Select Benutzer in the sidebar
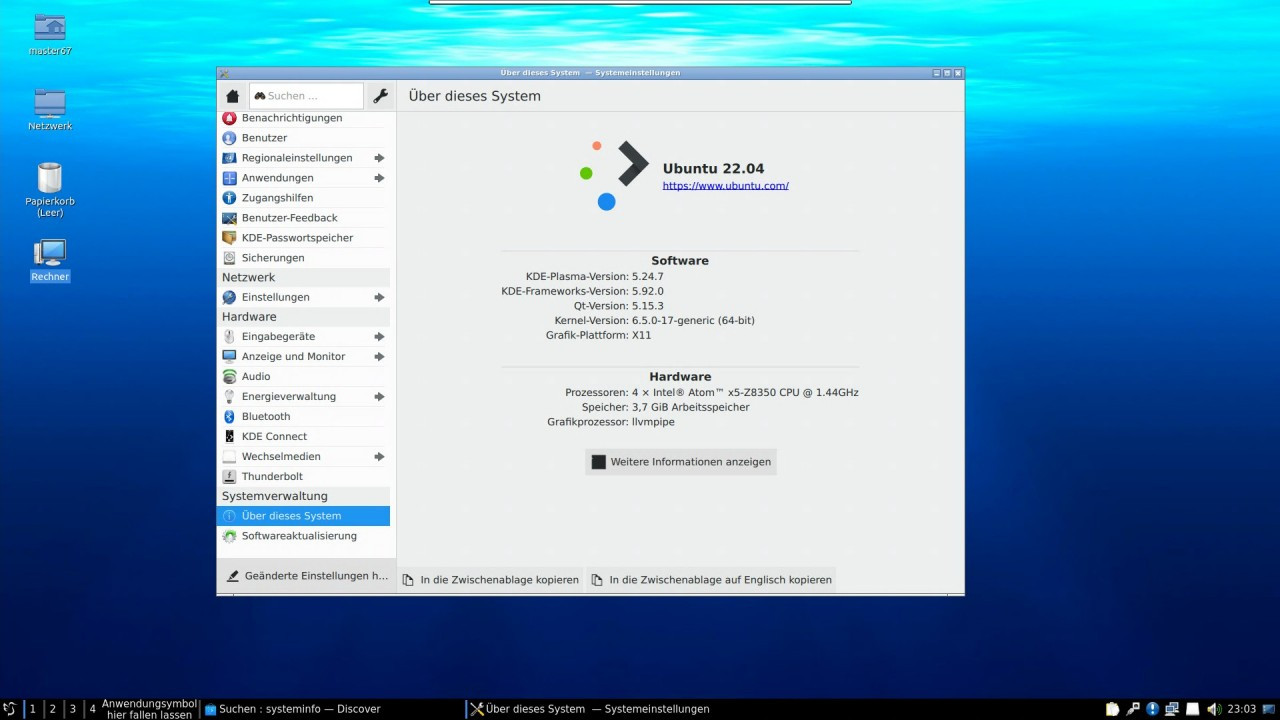 point(303,138)
